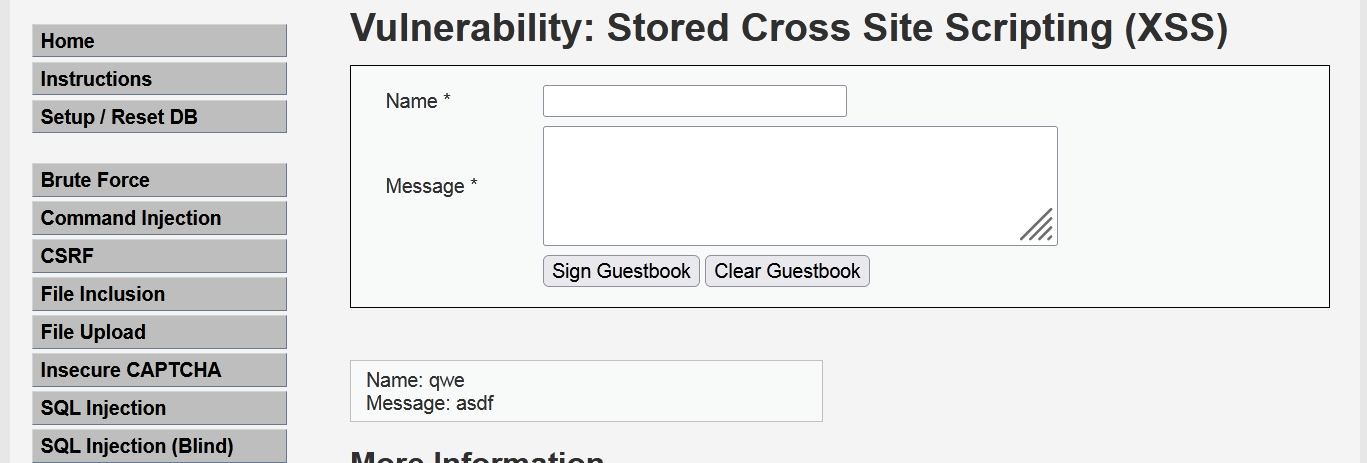Choose File Inclusion from the sidebar
1367x463 pixels.
pyautogui.click(x=159, y=294)
